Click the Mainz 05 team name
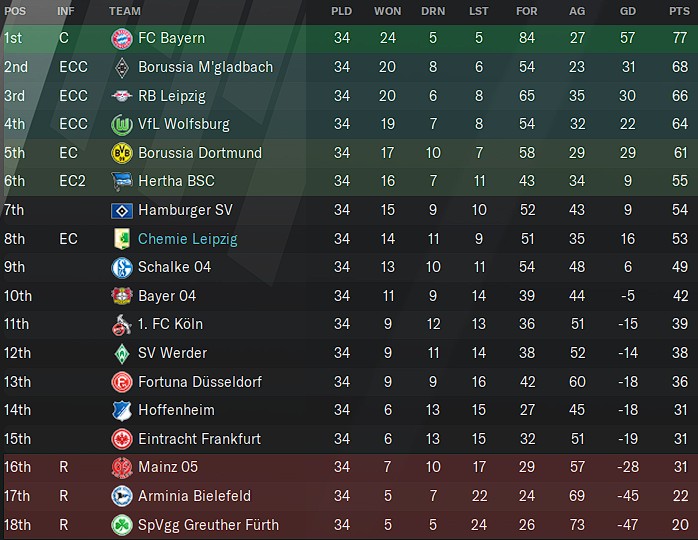 pyautogui.click(x=168, y=467)
